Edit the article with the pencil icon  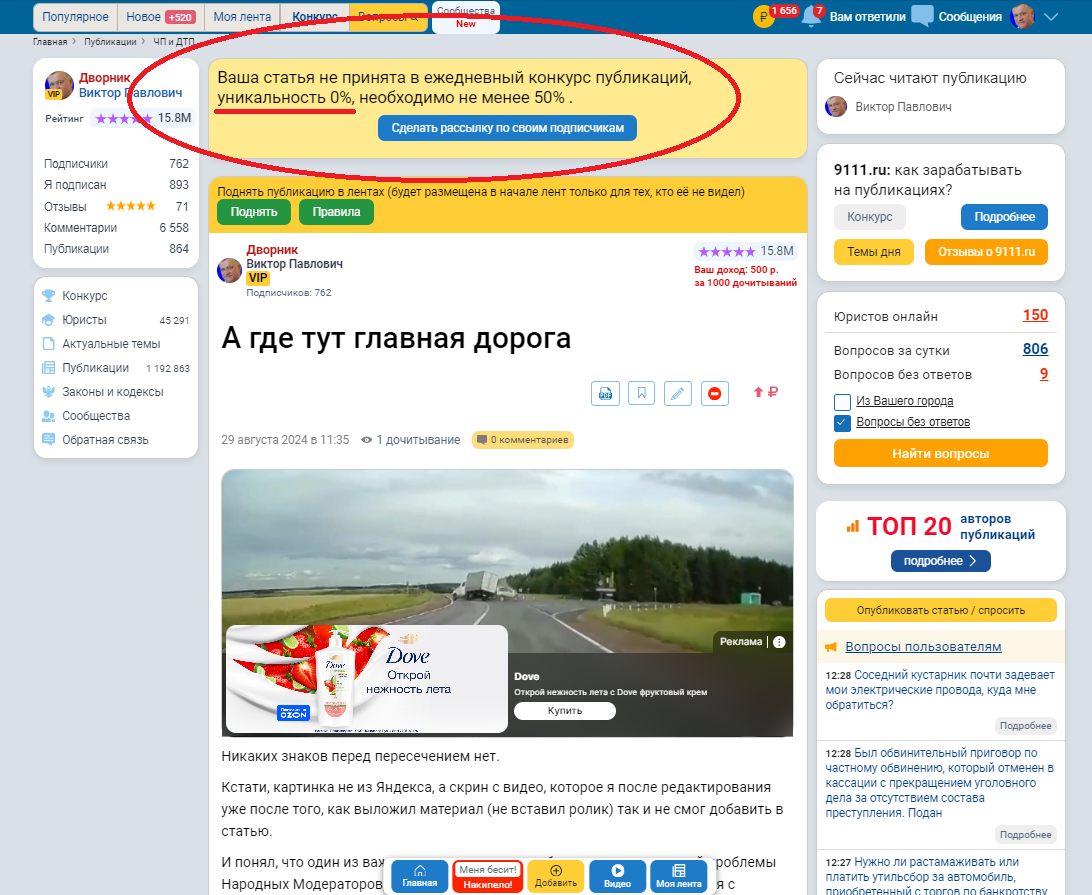678,393
